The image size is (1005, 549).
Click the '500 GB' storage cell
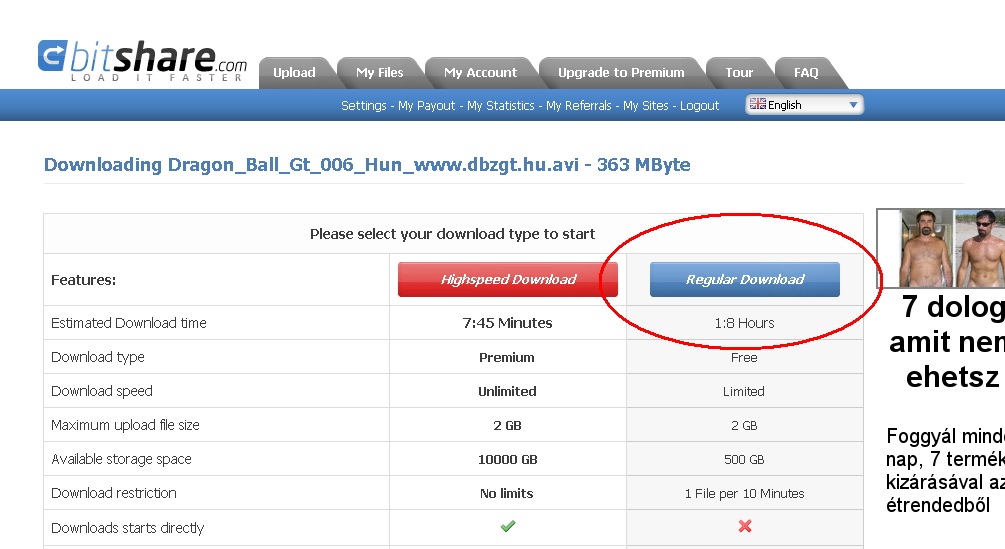[x=744, y=459]
